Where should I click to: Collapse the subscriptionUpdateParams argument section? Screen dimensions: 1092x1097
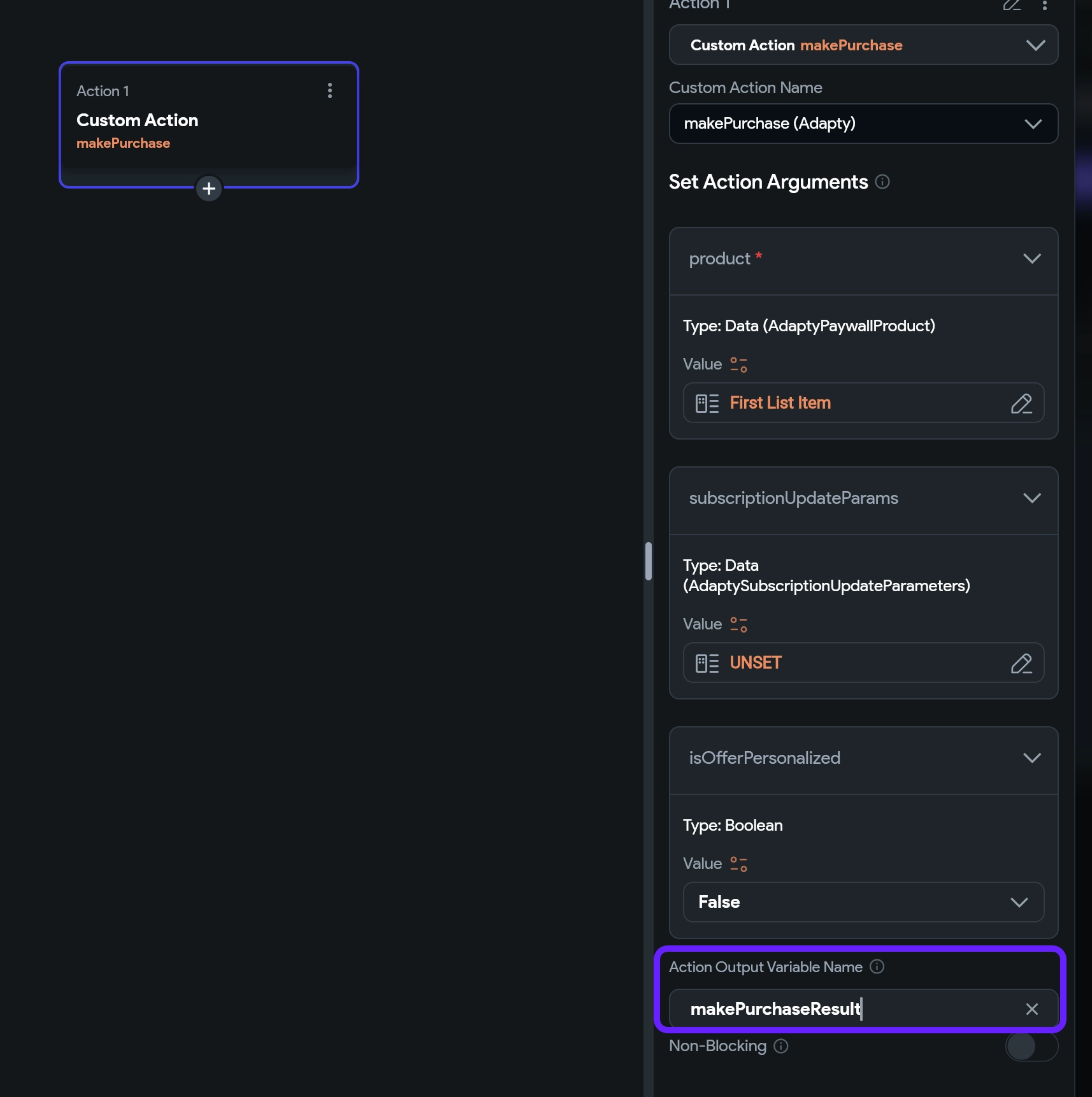[1031, 498]
